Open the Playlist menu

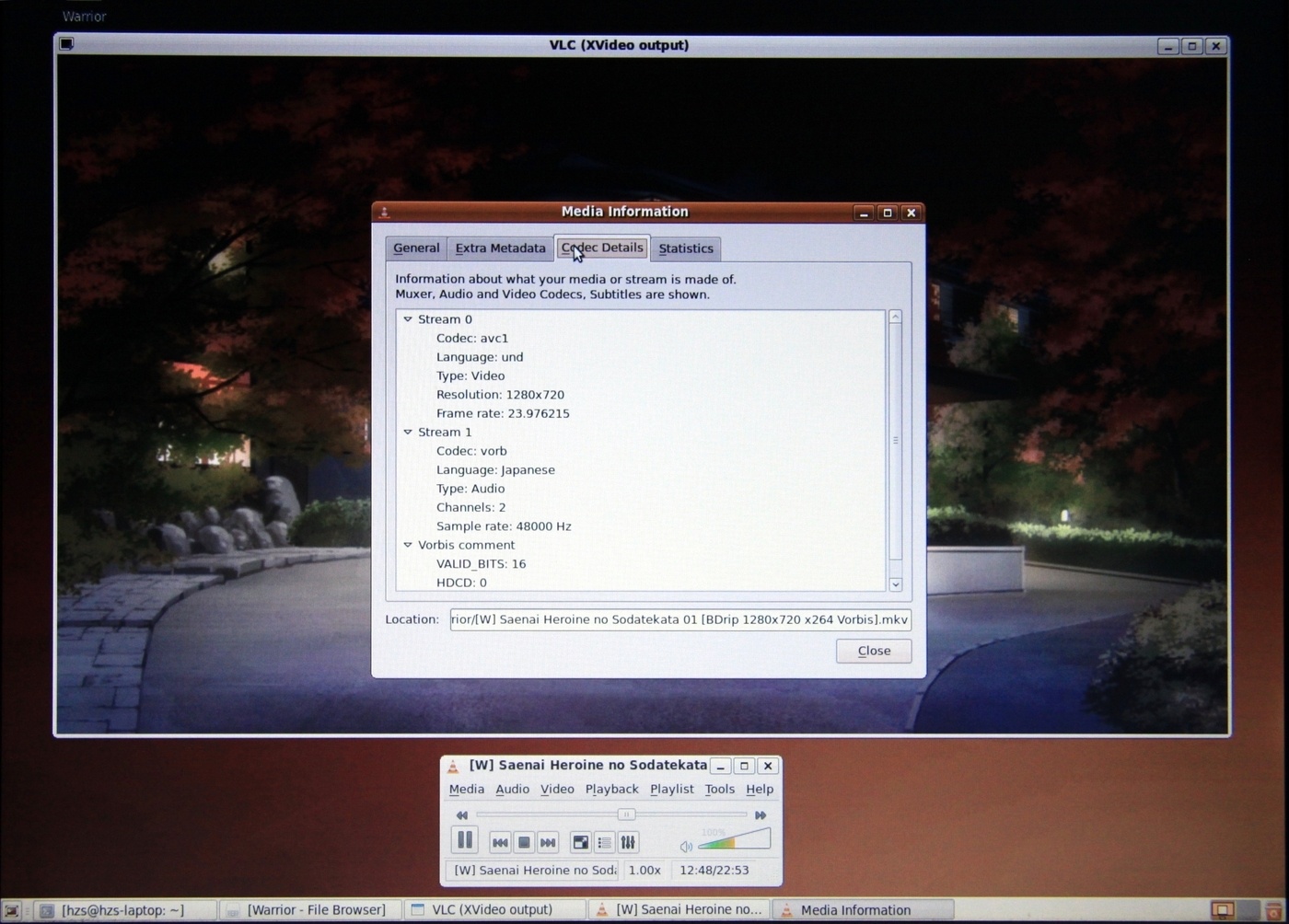click(x=671, y=789)
